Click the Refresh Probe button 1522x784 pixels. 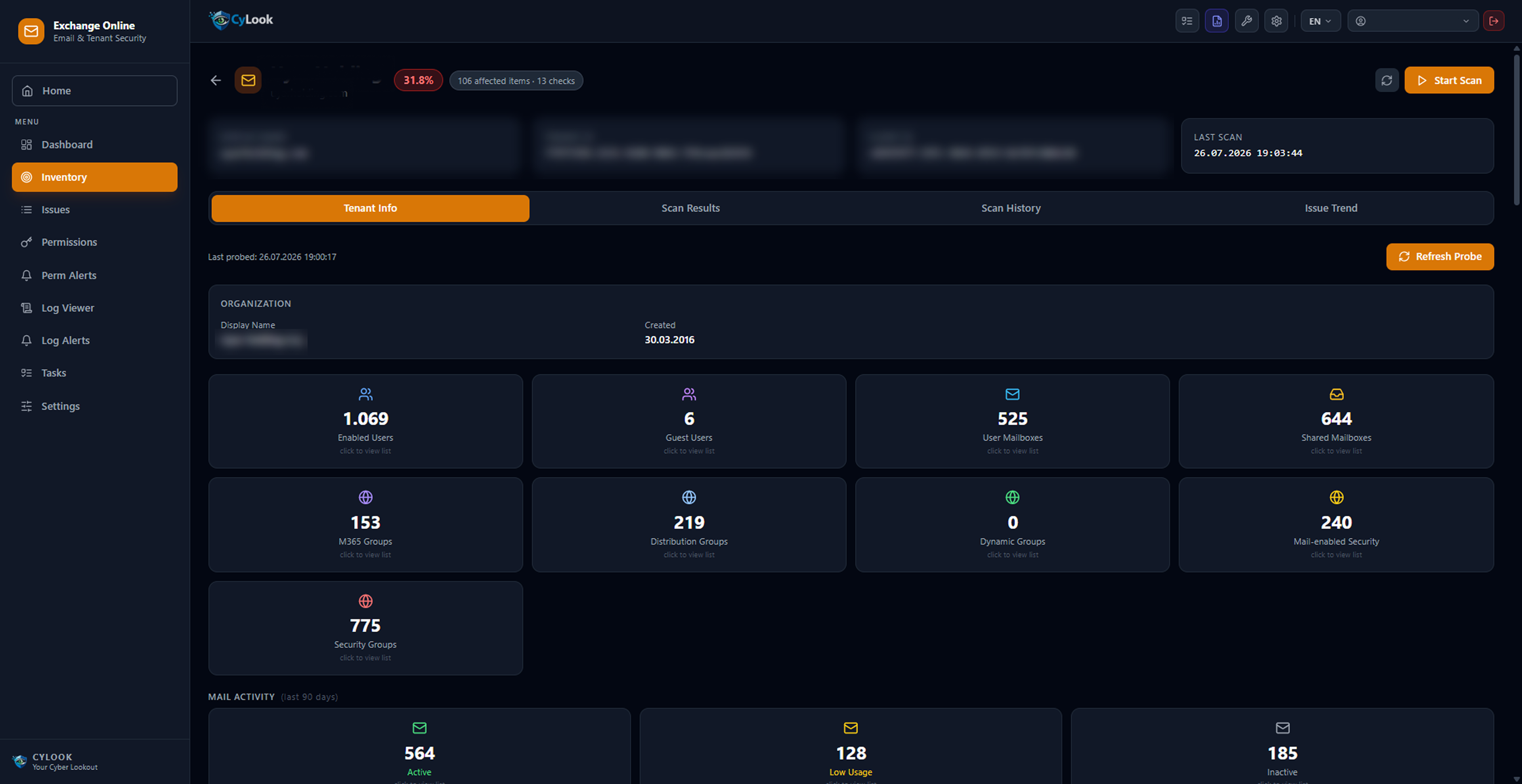click(x=1440, y=256)
